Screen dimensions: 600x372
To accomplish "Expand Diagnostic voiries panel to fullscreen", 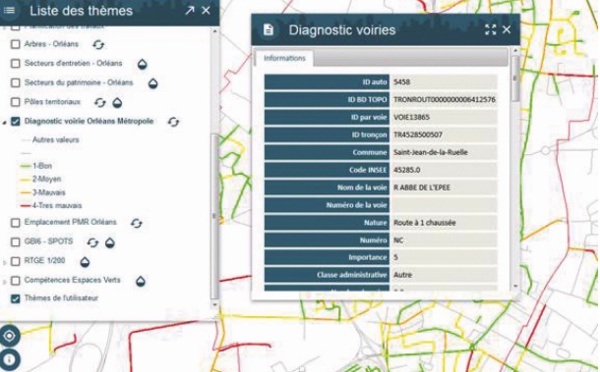I will (490, 29).
